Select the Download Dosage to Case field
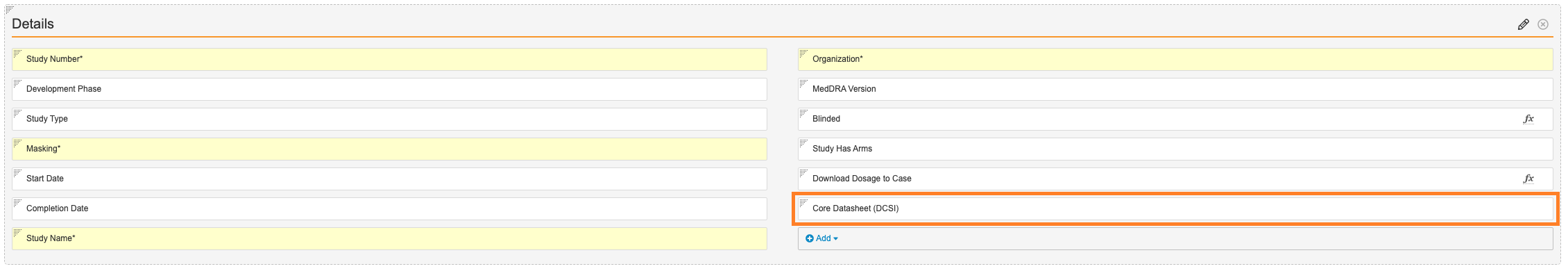Viewport: 1568px width, 271px height. tap(1175, 179)
